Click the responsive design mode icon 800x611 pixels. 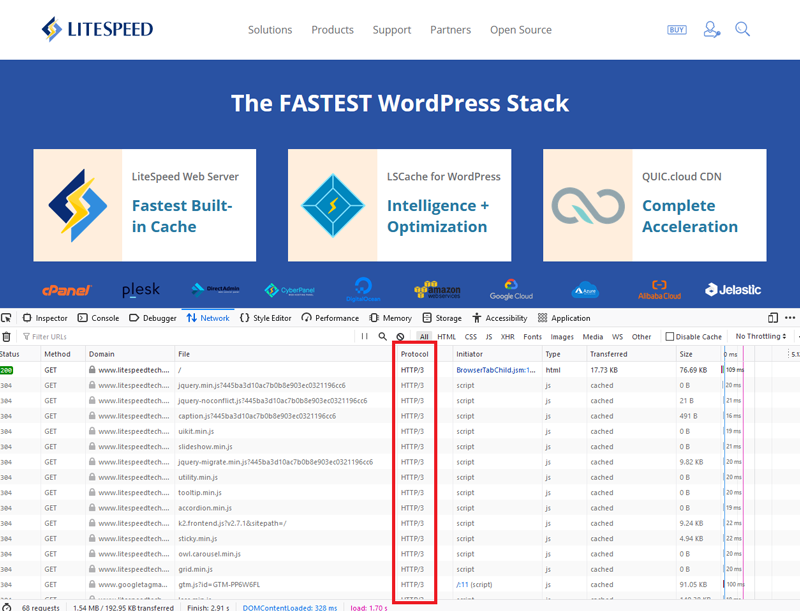click(x=772, y=318)
